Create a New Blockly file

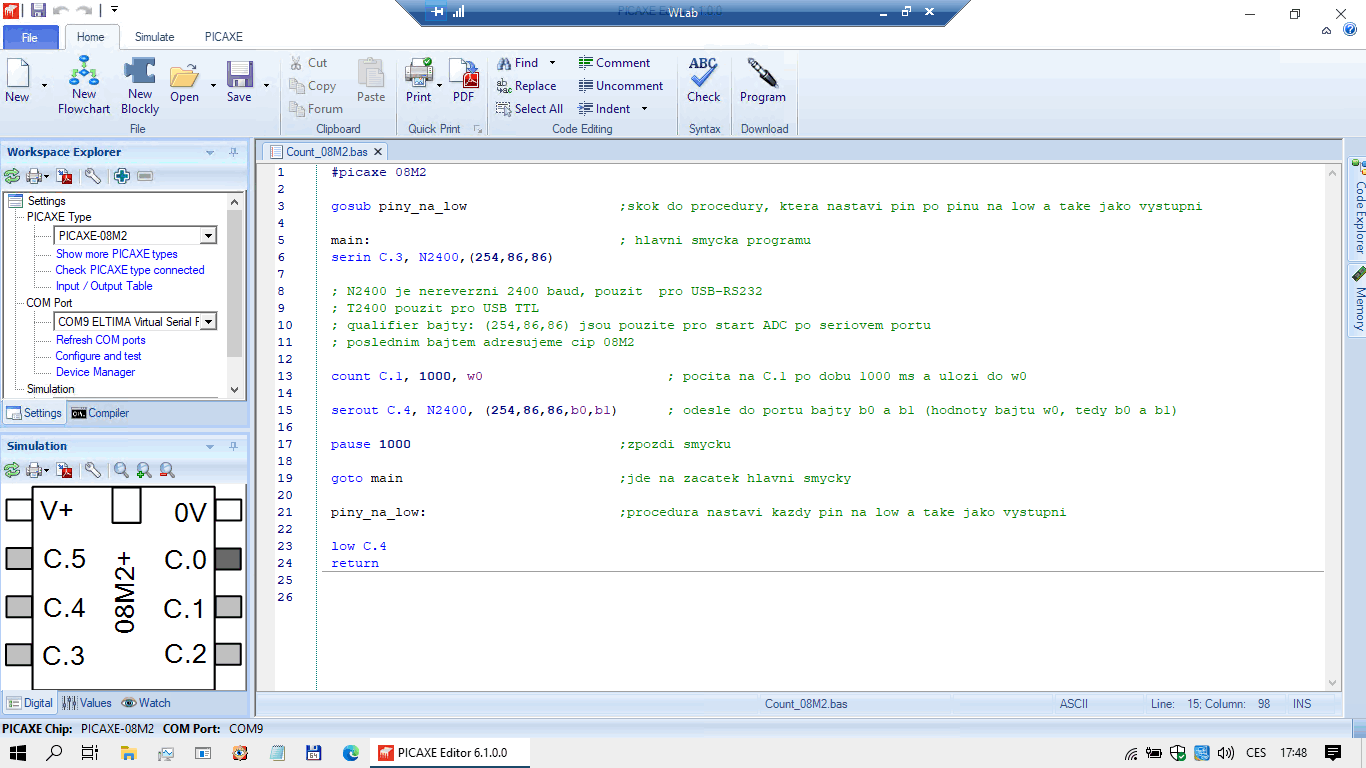[140, 84]
